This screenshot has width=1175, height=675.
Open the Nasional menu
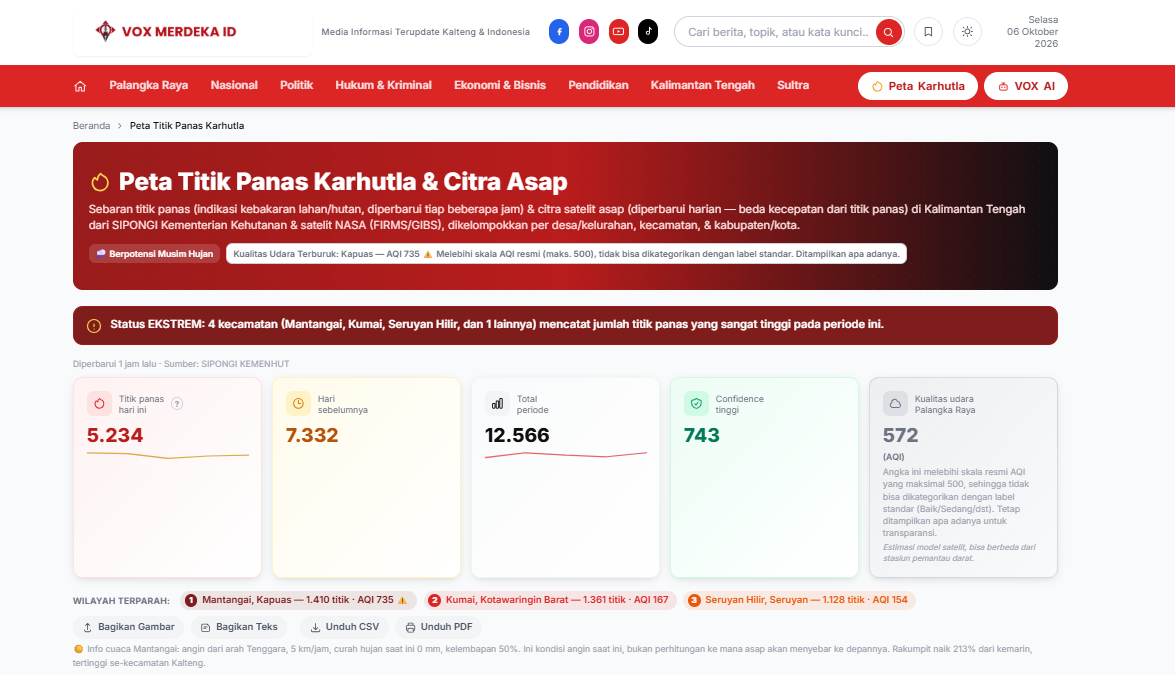[x=234, y=85]
